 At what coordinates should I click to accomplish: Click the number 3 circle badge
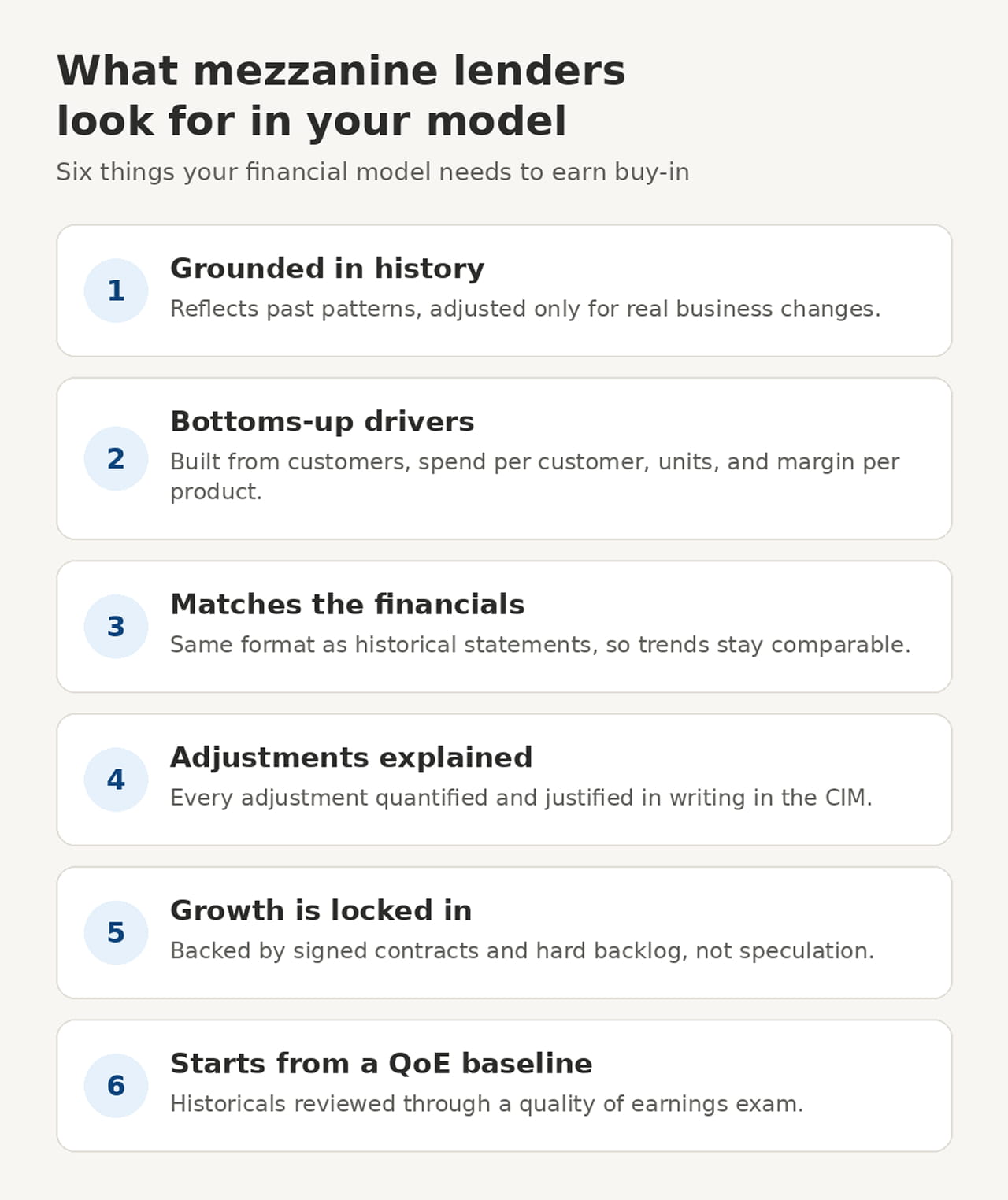pyautogui.click(x=116, y=627)
